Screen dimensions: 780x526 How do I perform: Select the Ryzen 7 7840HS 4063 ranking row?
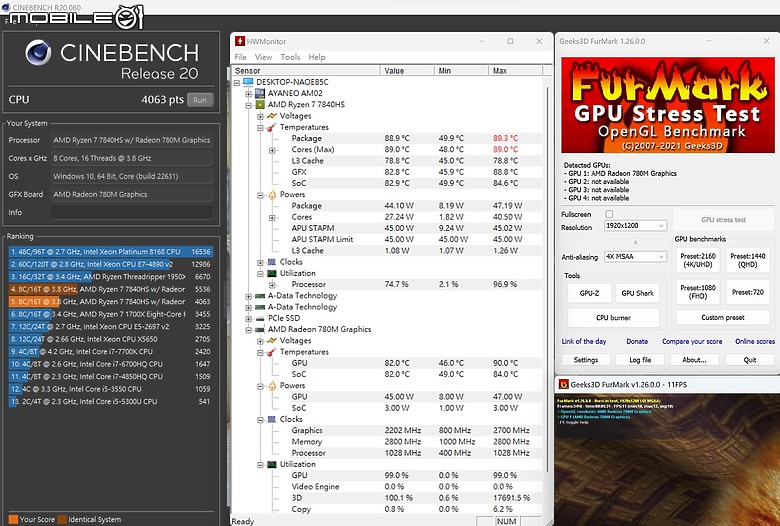[x=111, y=302]
